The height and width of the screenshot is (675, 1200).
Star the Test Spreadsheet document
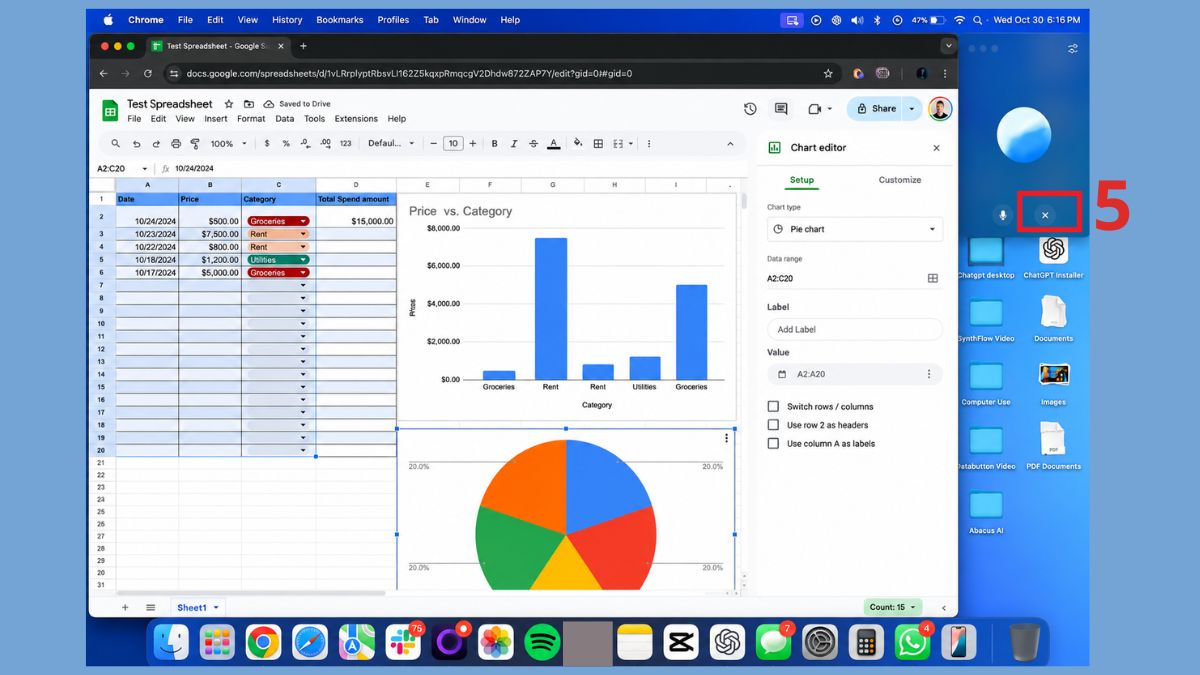click(229, 104)
